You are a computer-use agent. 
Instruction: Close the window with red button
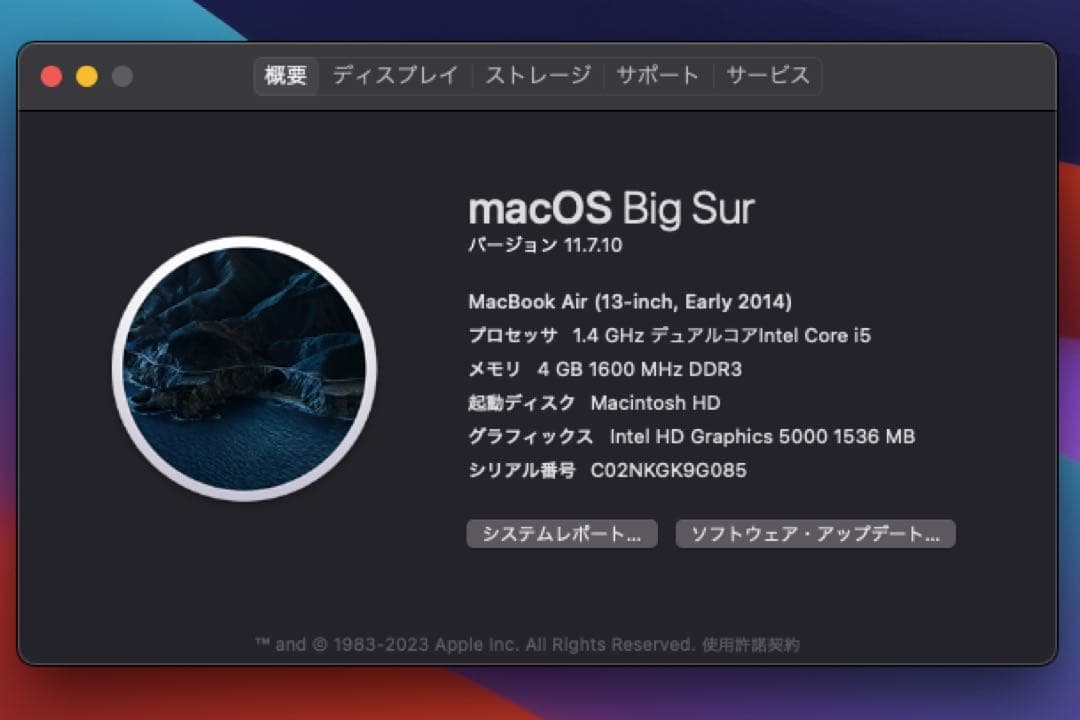[52, 76]
